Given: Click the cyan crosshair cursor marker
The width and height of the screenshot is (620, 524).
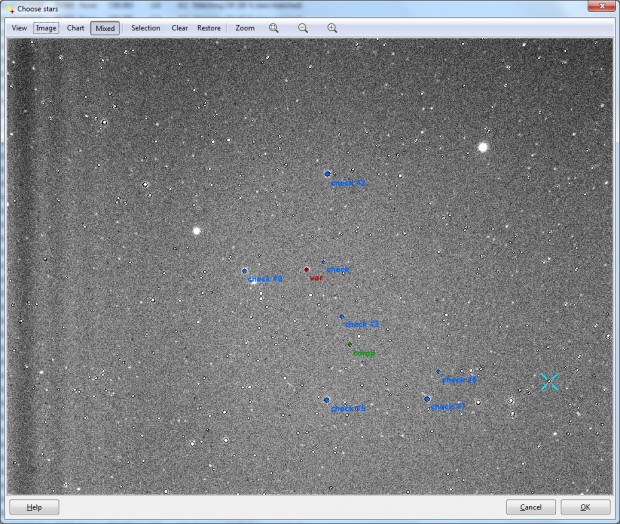Looking at the screenshot, I should point(549,382).
